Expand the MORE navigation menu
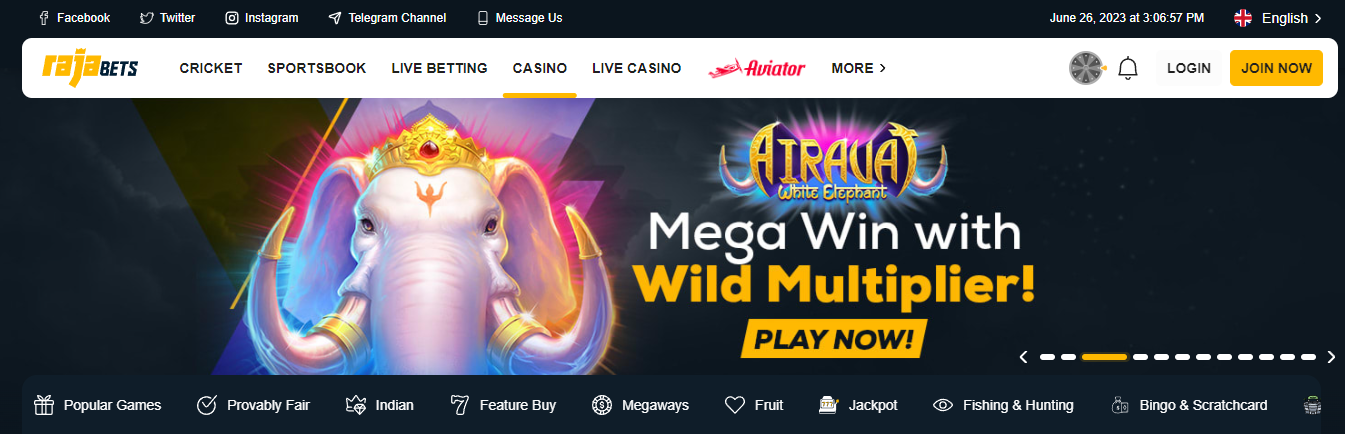Image resolution: width=1345 pixels, height=434 pixels. point(859,68)
